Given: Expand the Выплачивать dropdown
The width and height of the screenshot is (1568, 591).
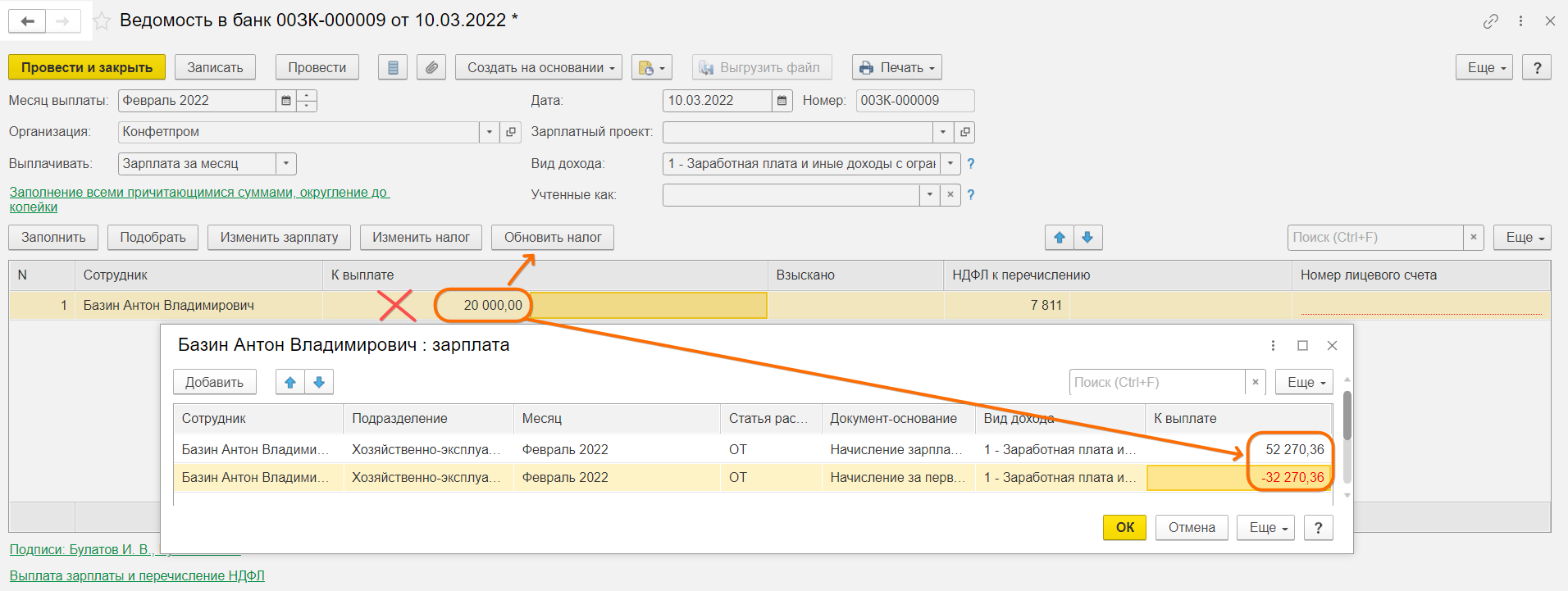Looking at the screenshot, I should 285,164.
